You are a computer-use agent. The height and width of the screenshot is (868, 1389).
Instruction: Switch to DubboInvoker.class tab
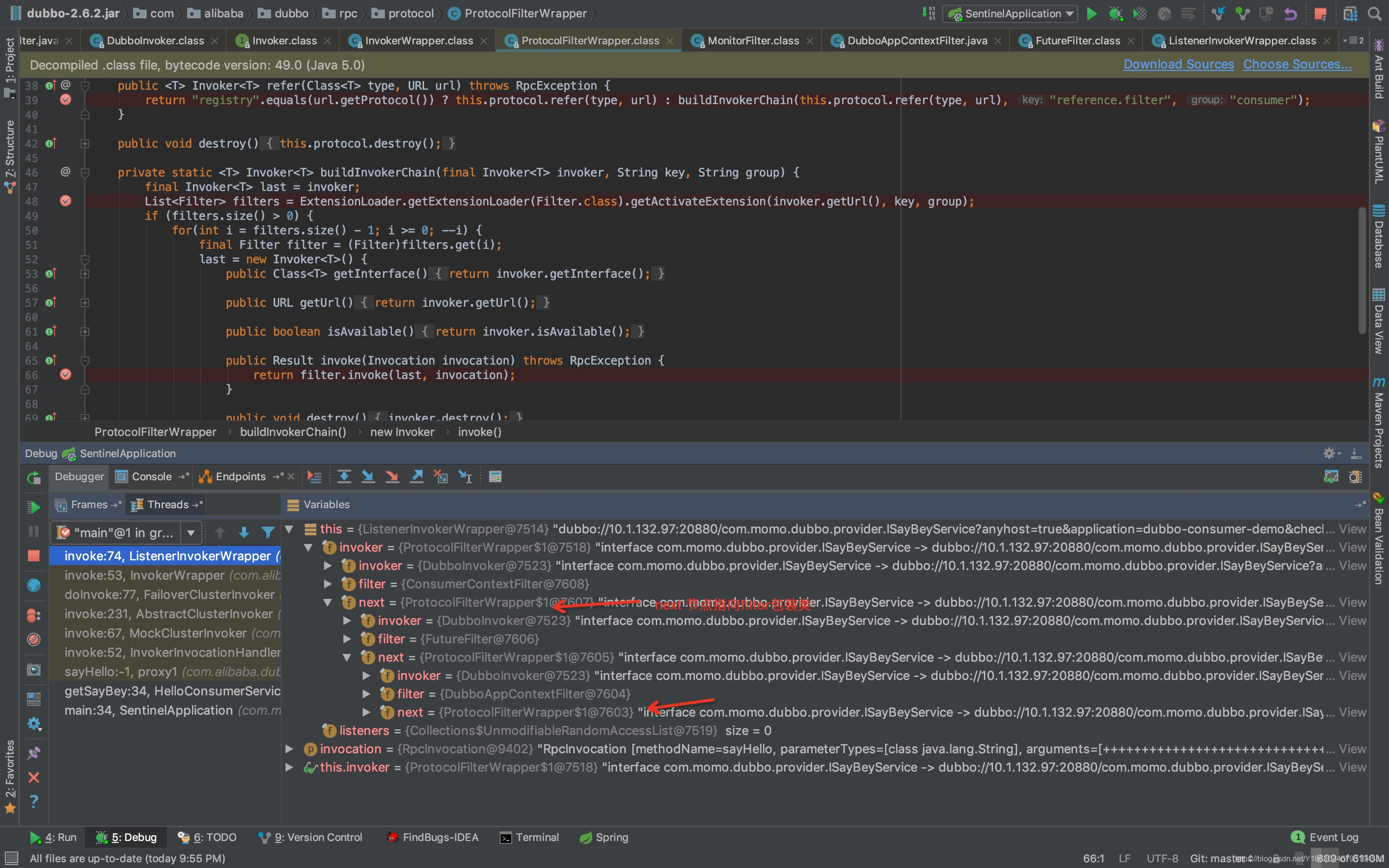(x=154, y=40)
